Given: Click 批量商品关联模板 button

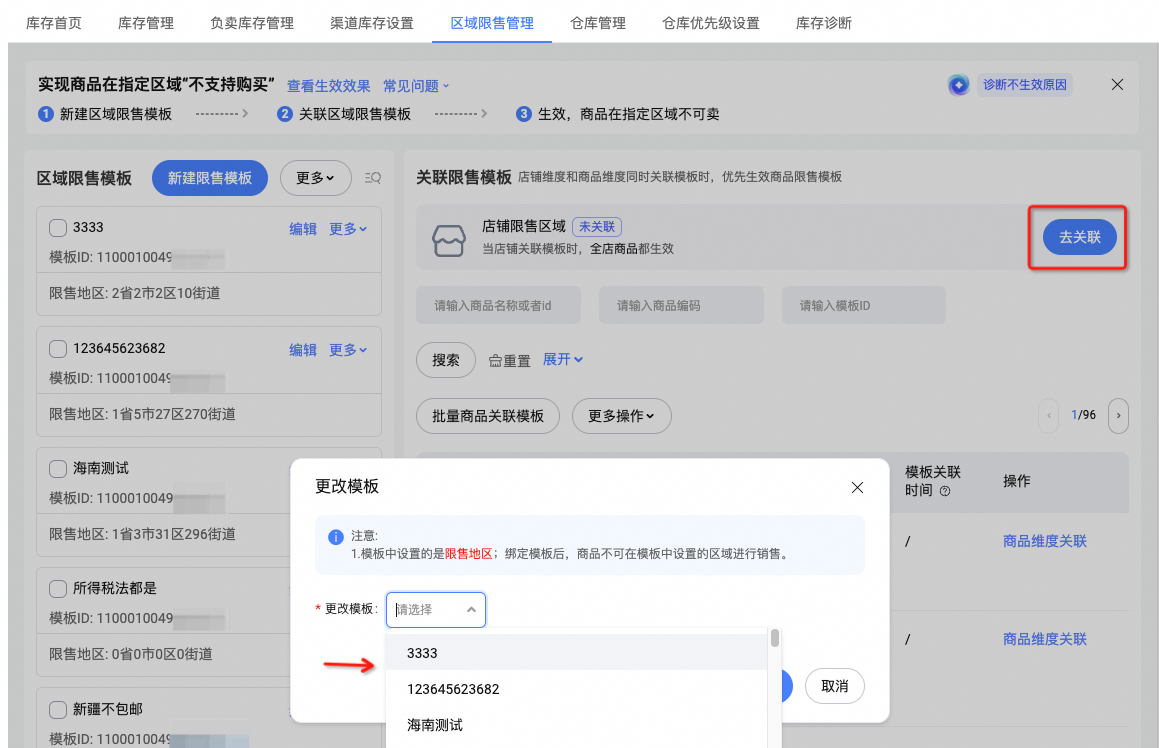Looking at the screenshot, I should (x=488, y=416).
